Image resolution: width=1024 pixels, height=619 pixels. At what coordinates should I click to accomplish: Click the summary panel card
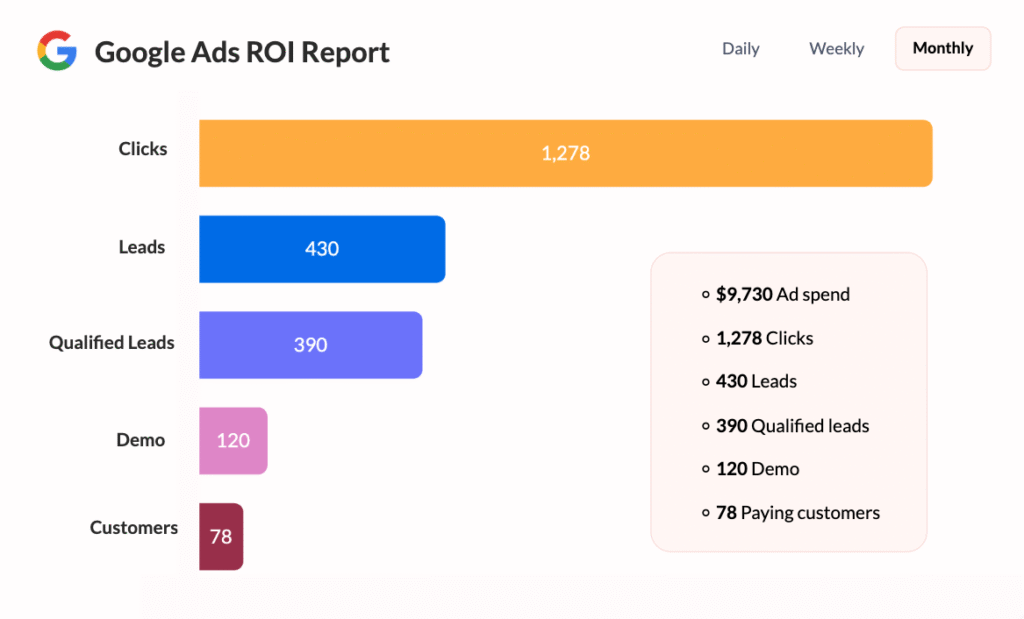(788, 402)
